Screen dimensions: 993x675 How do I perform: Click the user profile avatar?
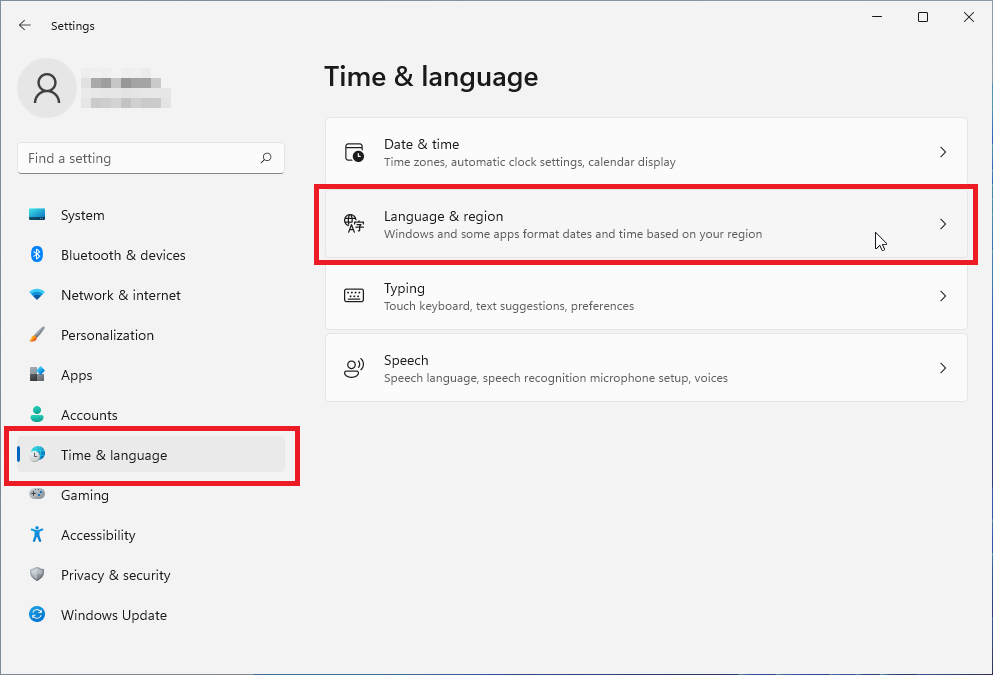47,88
